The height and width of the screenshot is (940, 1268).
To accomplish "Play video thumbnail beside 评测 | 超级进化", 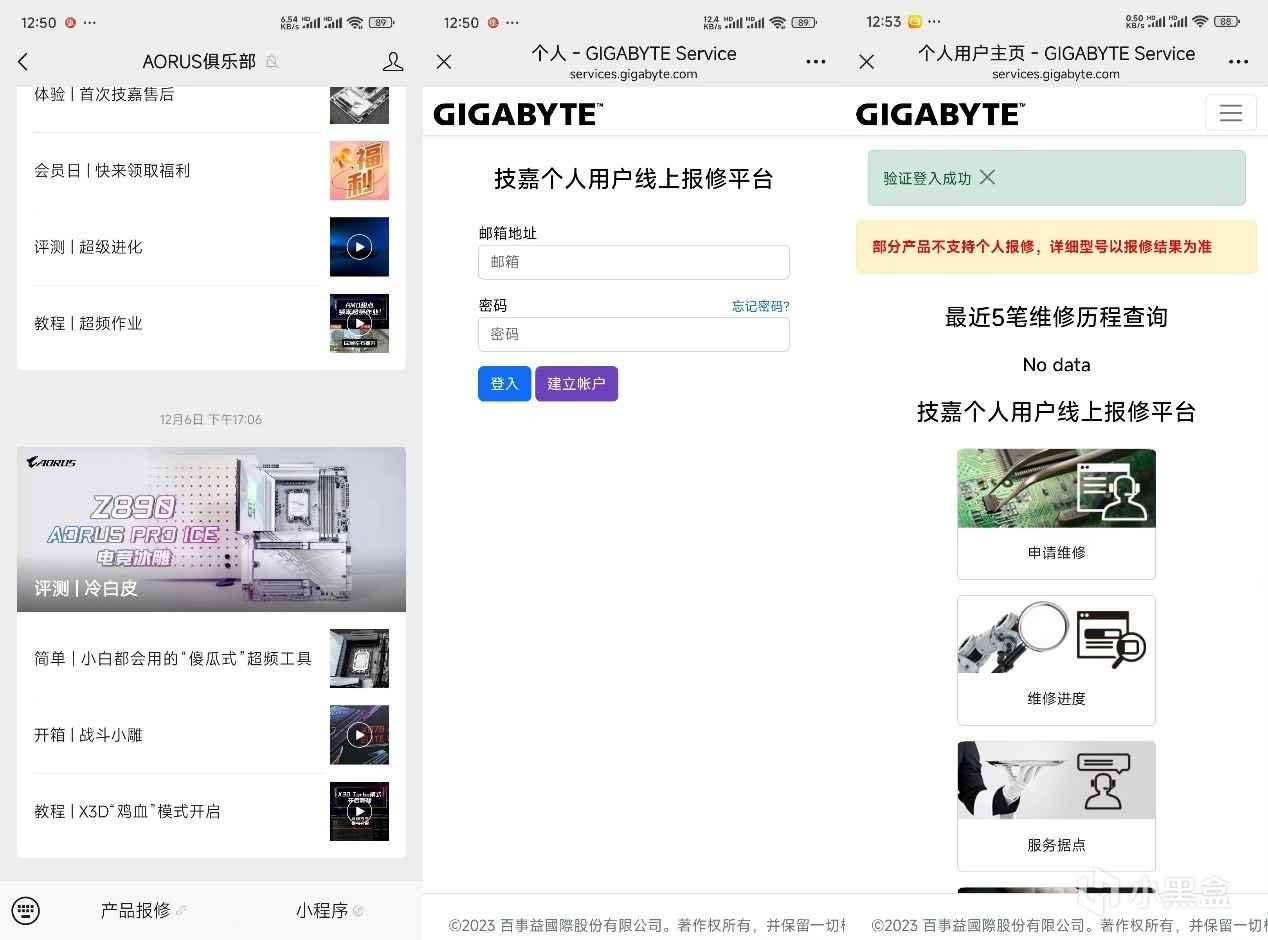I will coord(359,247).
